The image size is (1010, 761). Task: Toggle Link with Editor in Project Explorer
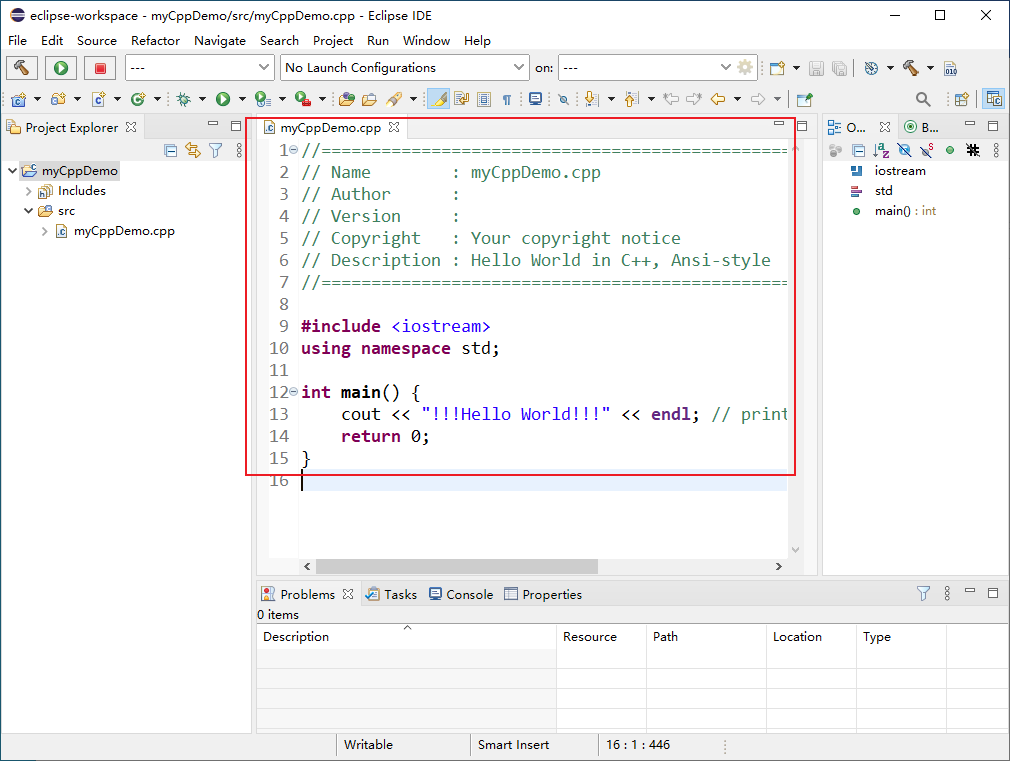click(193, 151)
